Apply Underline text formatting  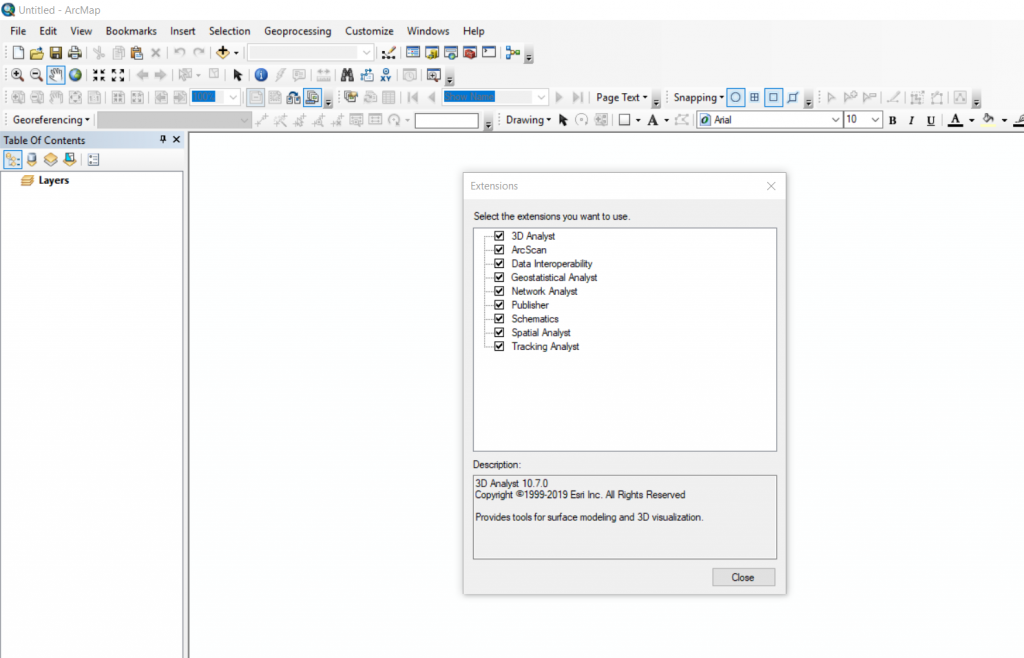[x=931, y=120]
